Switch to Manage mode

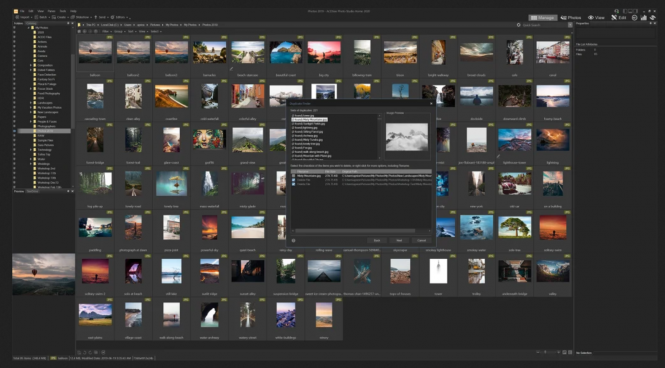tap(542, 18)
